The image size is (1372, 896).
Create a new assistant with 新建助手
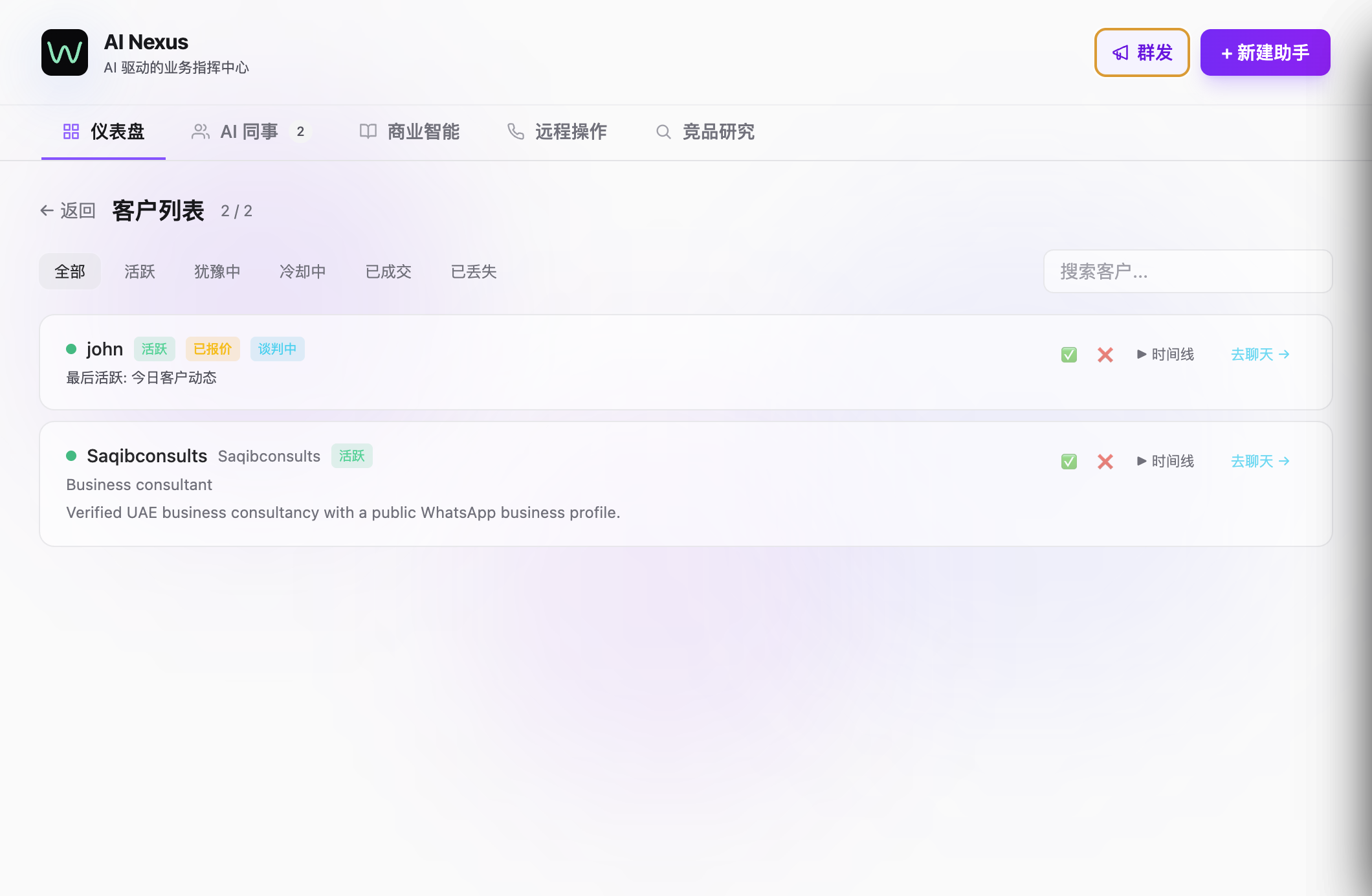1265,52
